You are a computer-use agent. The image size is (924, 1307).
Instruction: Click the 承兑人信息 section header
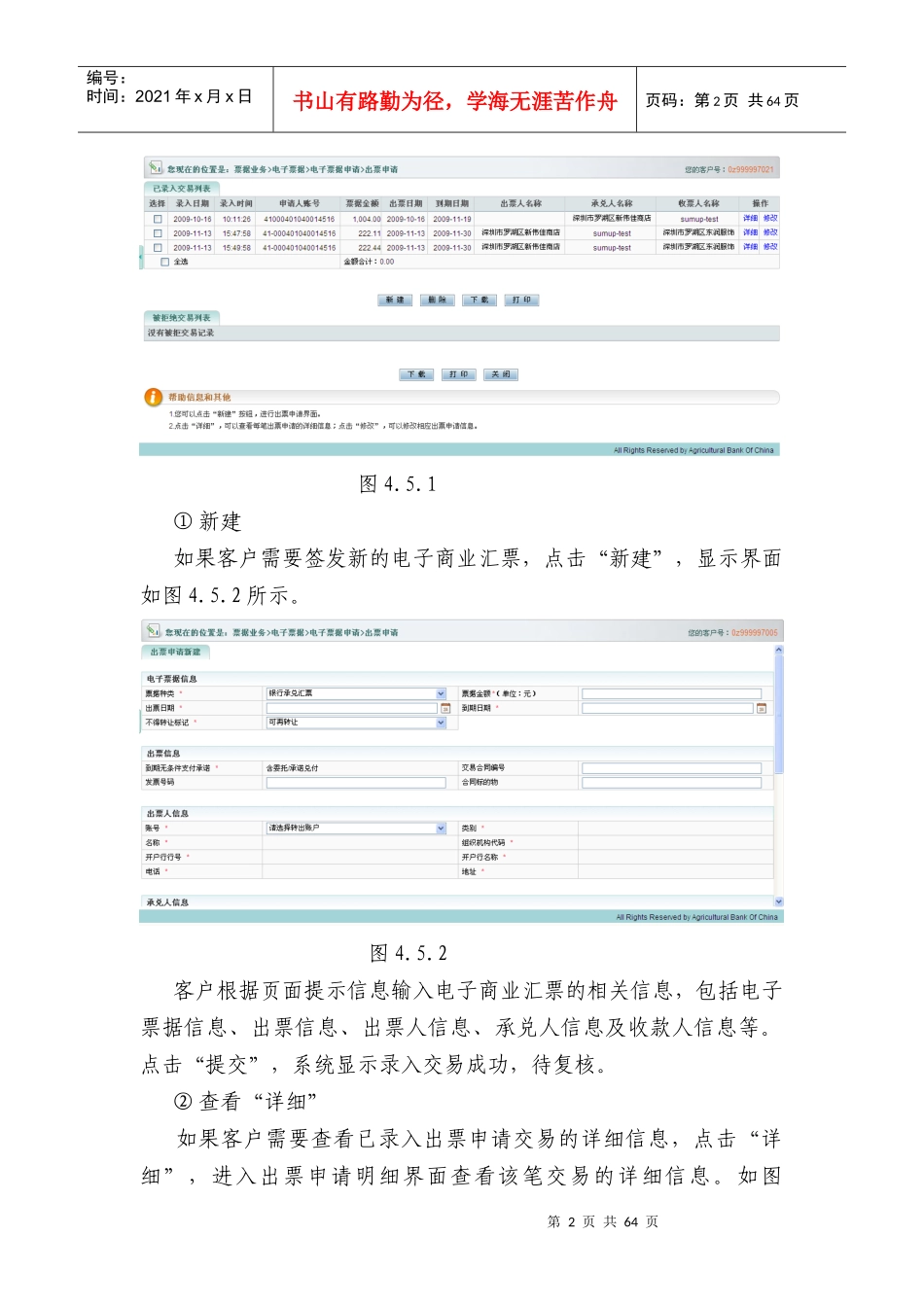click(167, 902)
